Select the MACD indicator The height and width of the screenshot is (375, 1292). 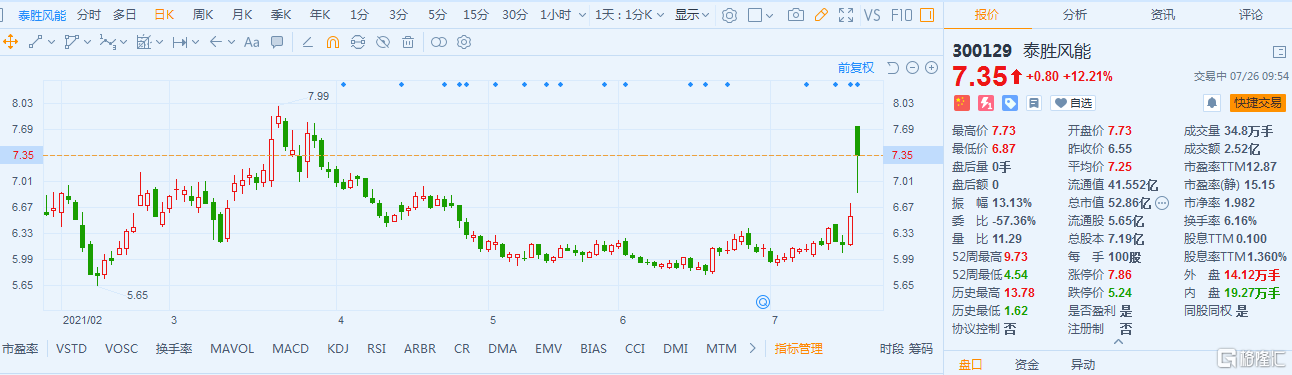click(291, 349)
